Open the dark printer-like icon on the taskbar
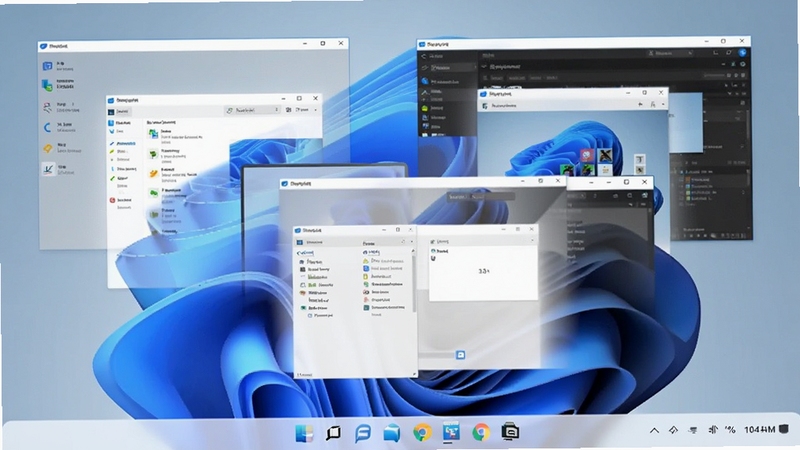Image resolution: width=800 pixels, height=450 pixels. [510, 432]
